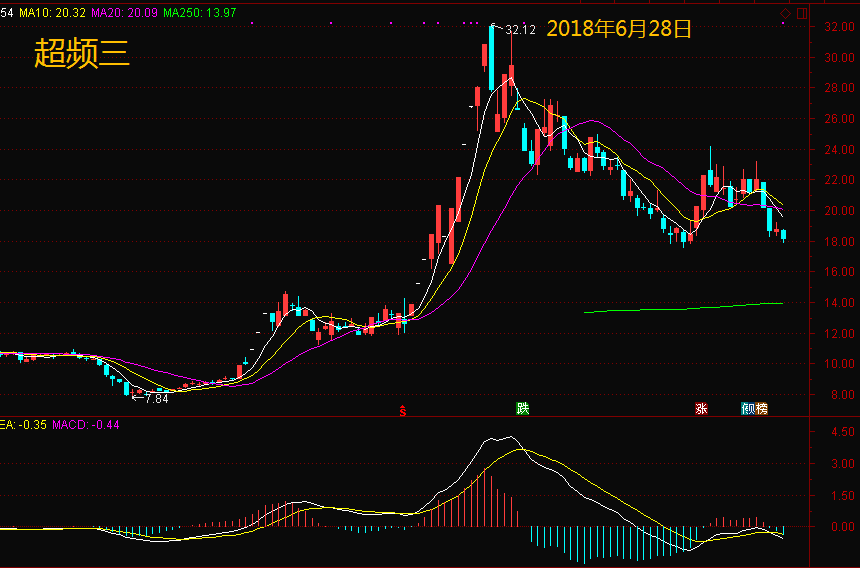Click the red 涨 event marker
This screenshot has width=860, height=568.
pyautogui.click(x=701, y=409)
